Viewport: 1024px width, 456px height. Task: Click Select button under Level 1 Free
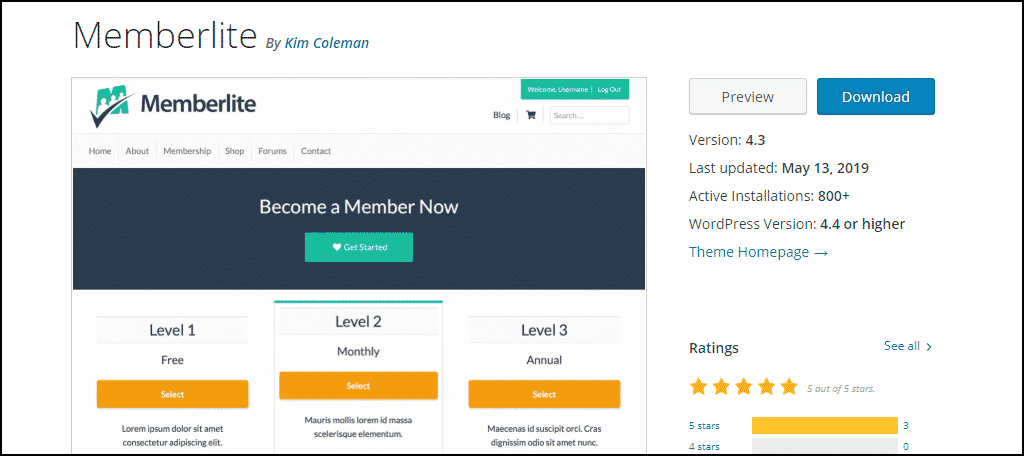(172, 394)
